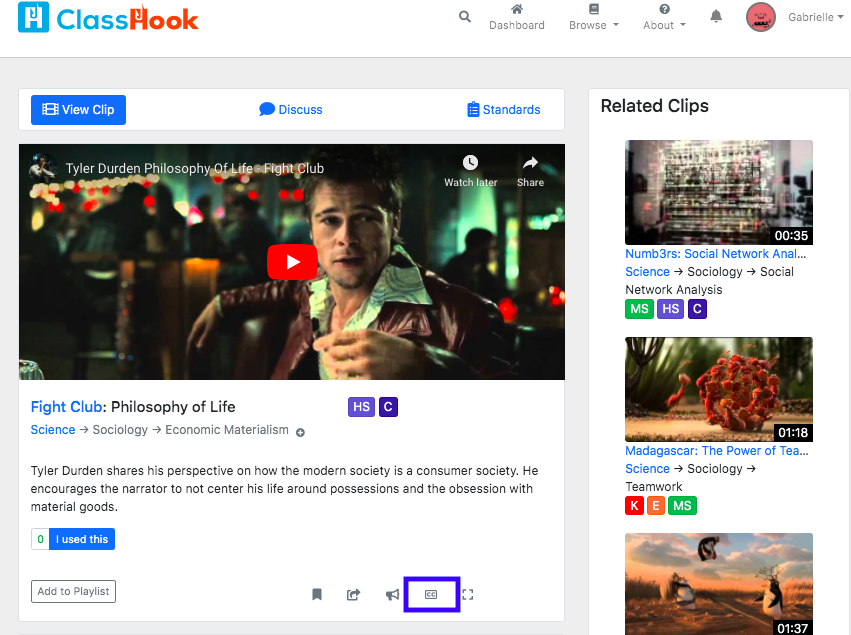
Task: Click the HS grade badge under video
Action: click(x=361, y=407)
